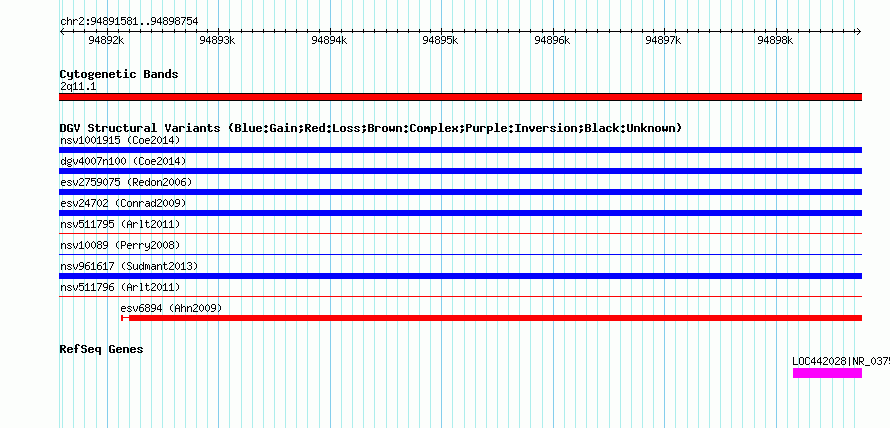Click the 94896k ruler tick label
The image size is (890, 428).
pos(552,41)
